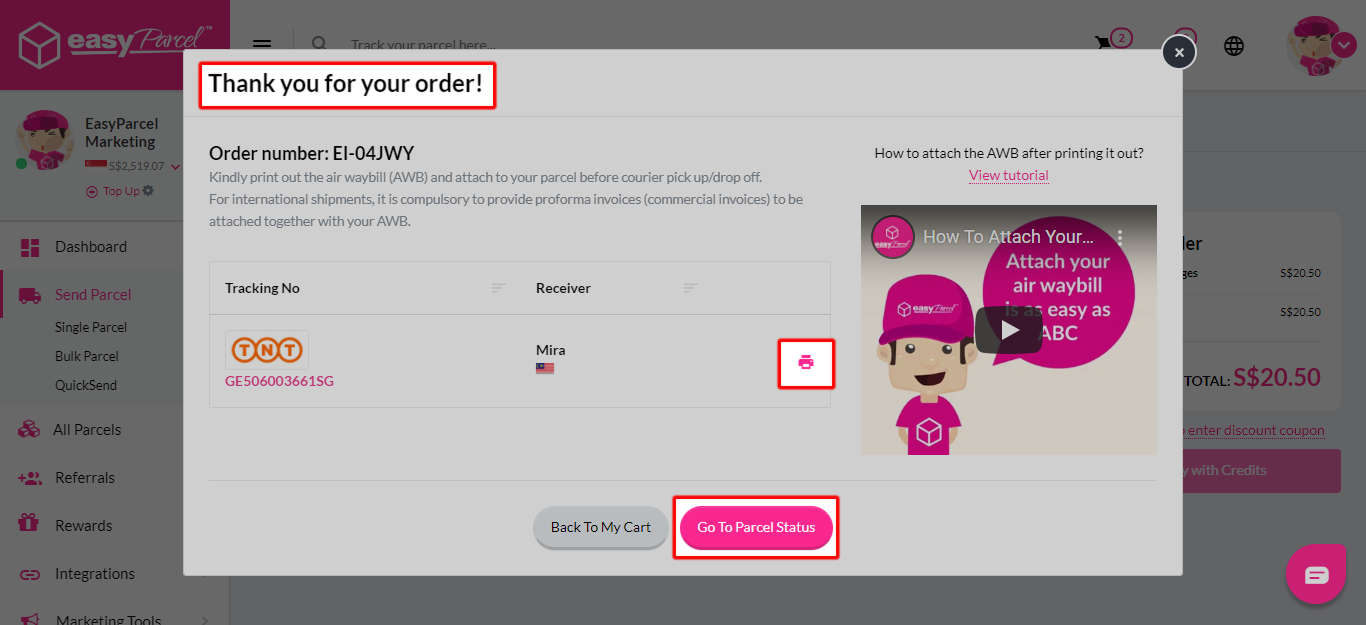This screenshot has height=625, width=1366.
Task: Click Back To My Cart
Action: click(601, 527)
